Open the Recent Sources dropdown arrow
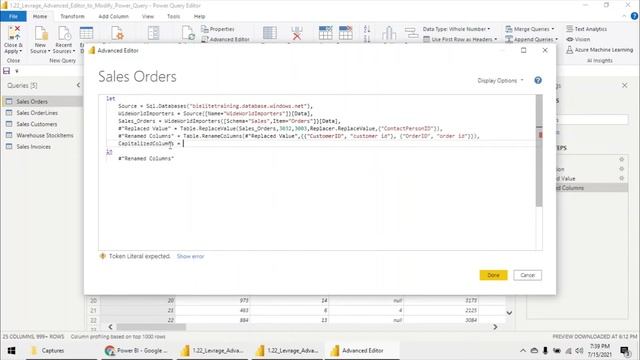The height and width of the screenshot is (360, 640). pyautogui.click(x=74, y=51)
